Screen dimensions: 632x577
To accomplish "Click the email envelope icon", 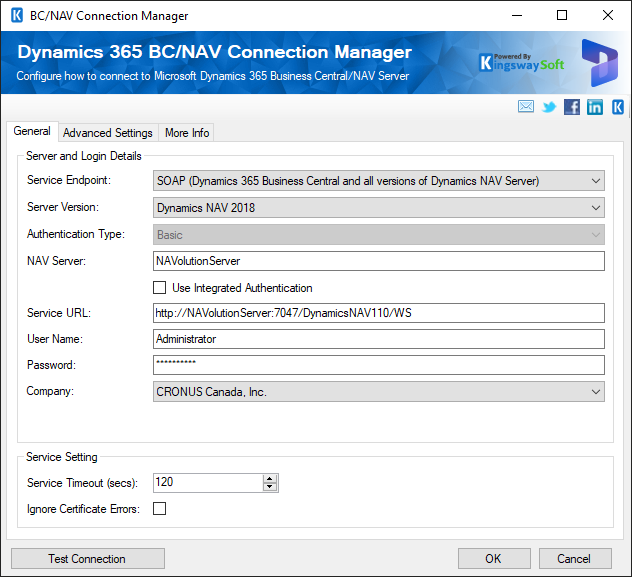I will tap(526, 107).
